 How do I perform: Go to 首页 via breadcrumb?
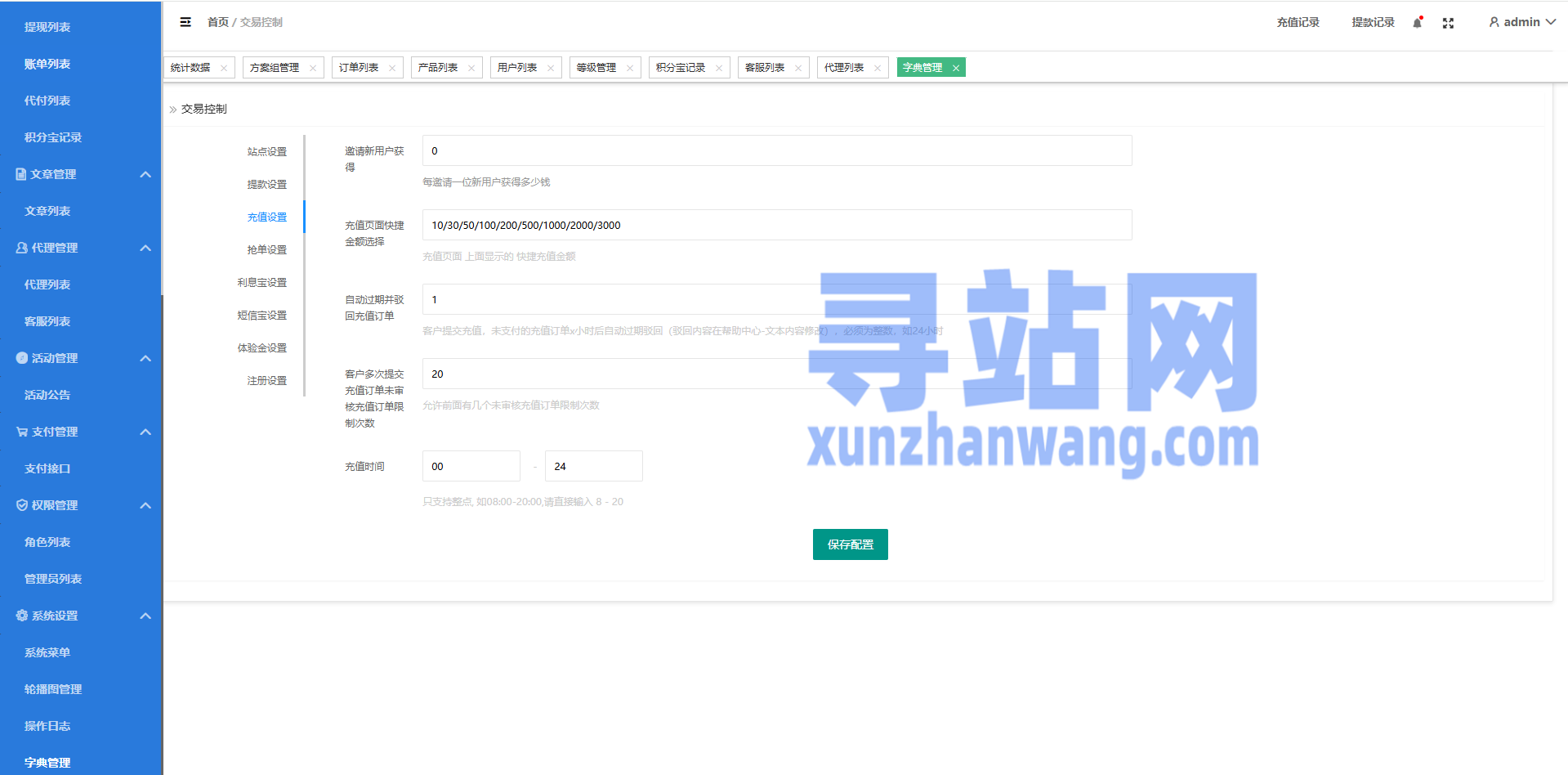coord(218,22)
